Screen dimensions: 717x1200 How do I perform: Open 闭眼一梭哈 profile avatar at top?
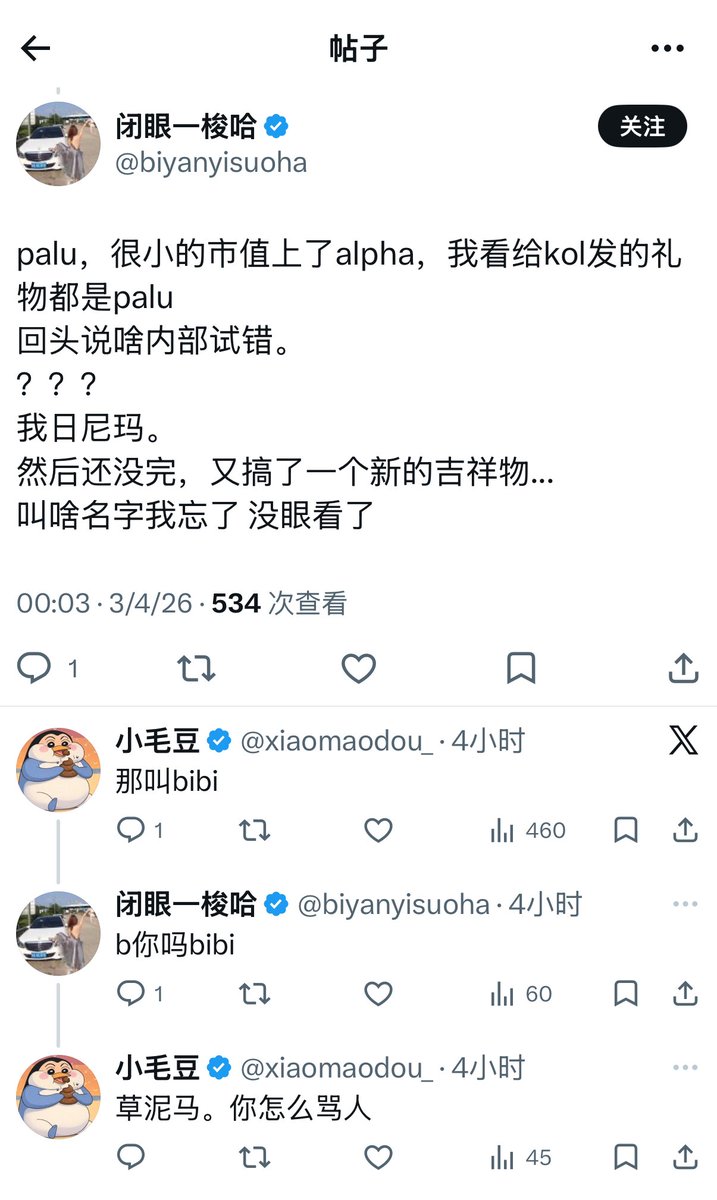[x=58, y=143]
